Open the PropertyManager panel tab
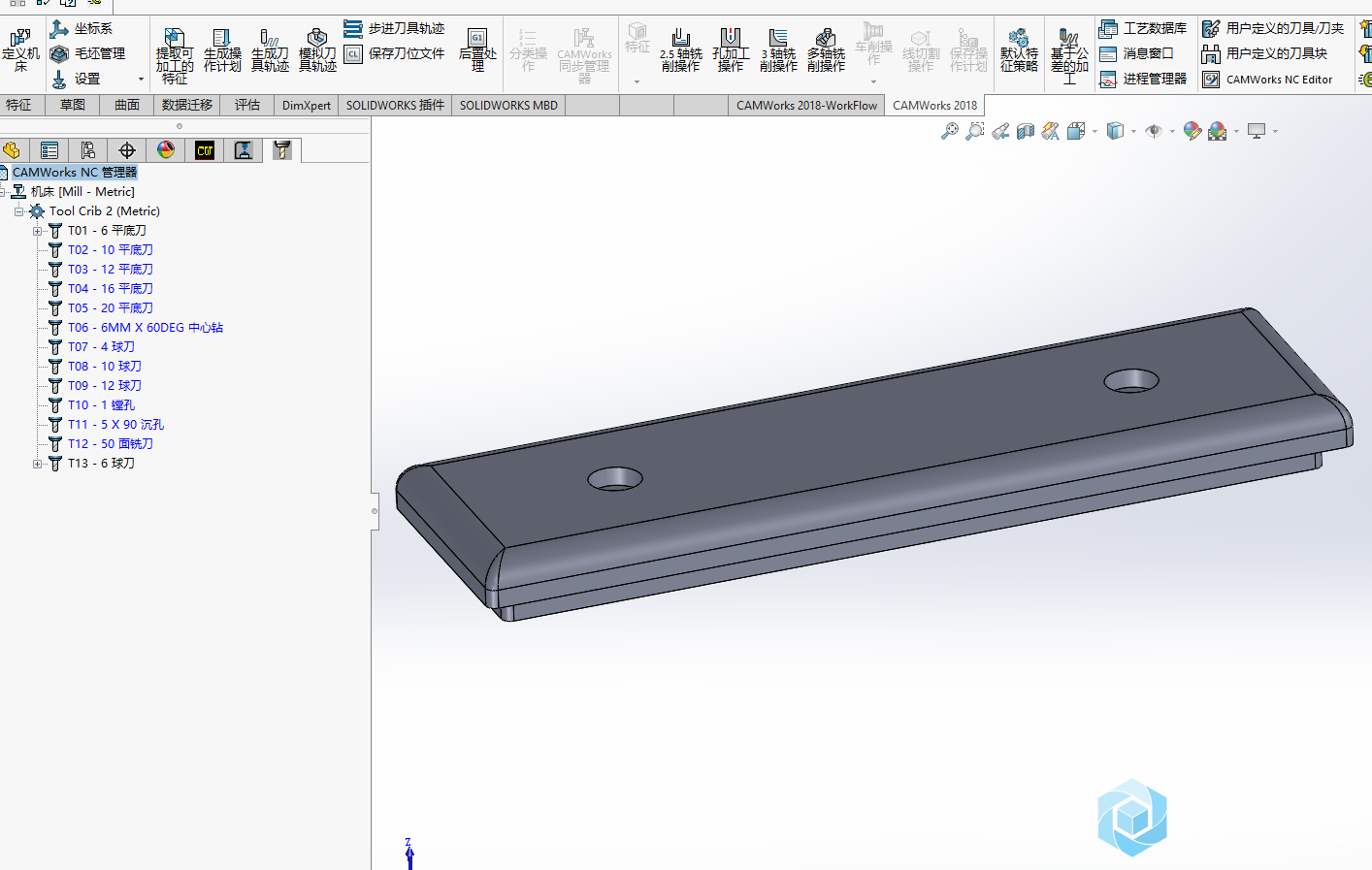The width and height of the screenshot is (1372, 870). (49, 150)
